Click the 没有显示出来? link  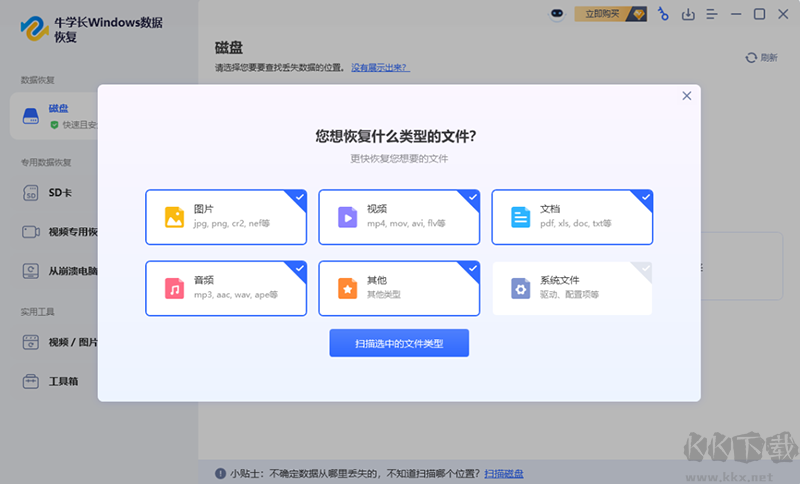click(380, 67)
